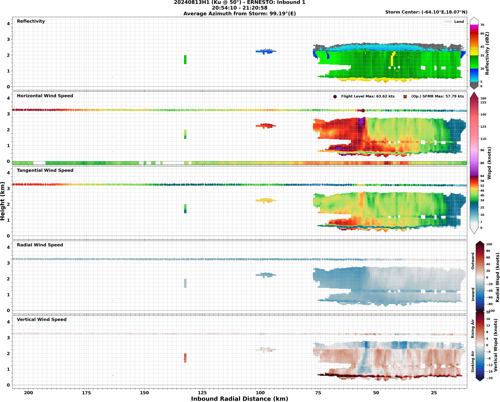Click the Flight Level Max legend marker
Viewport: 500px width, 402px height.
coord(335,96)
